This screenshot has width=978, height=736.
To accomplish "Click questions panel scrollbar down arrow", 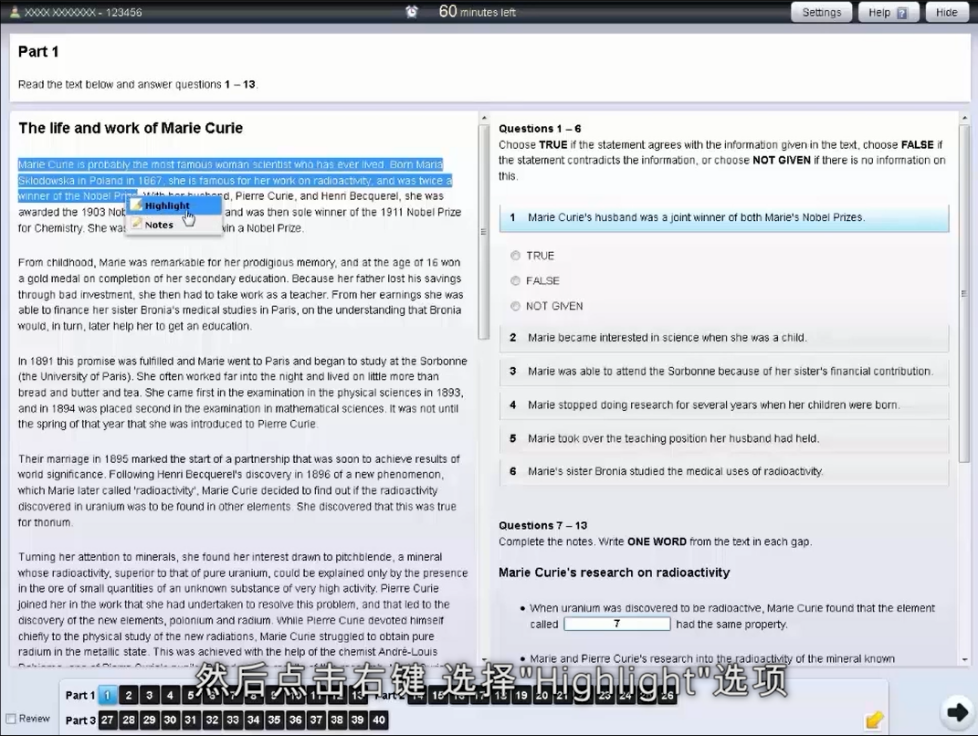I will pyautogui.click(x=965, y=659).
